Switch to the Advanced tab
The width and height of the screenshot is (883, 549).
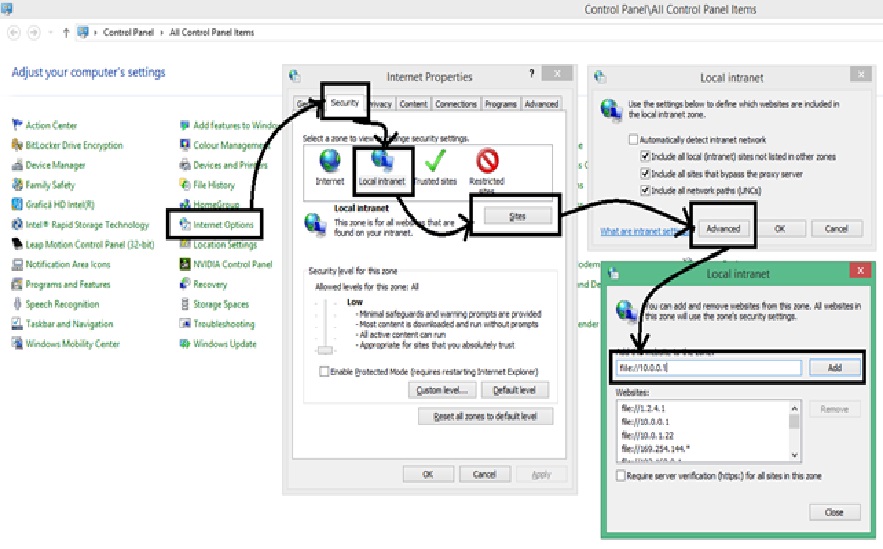541,104
